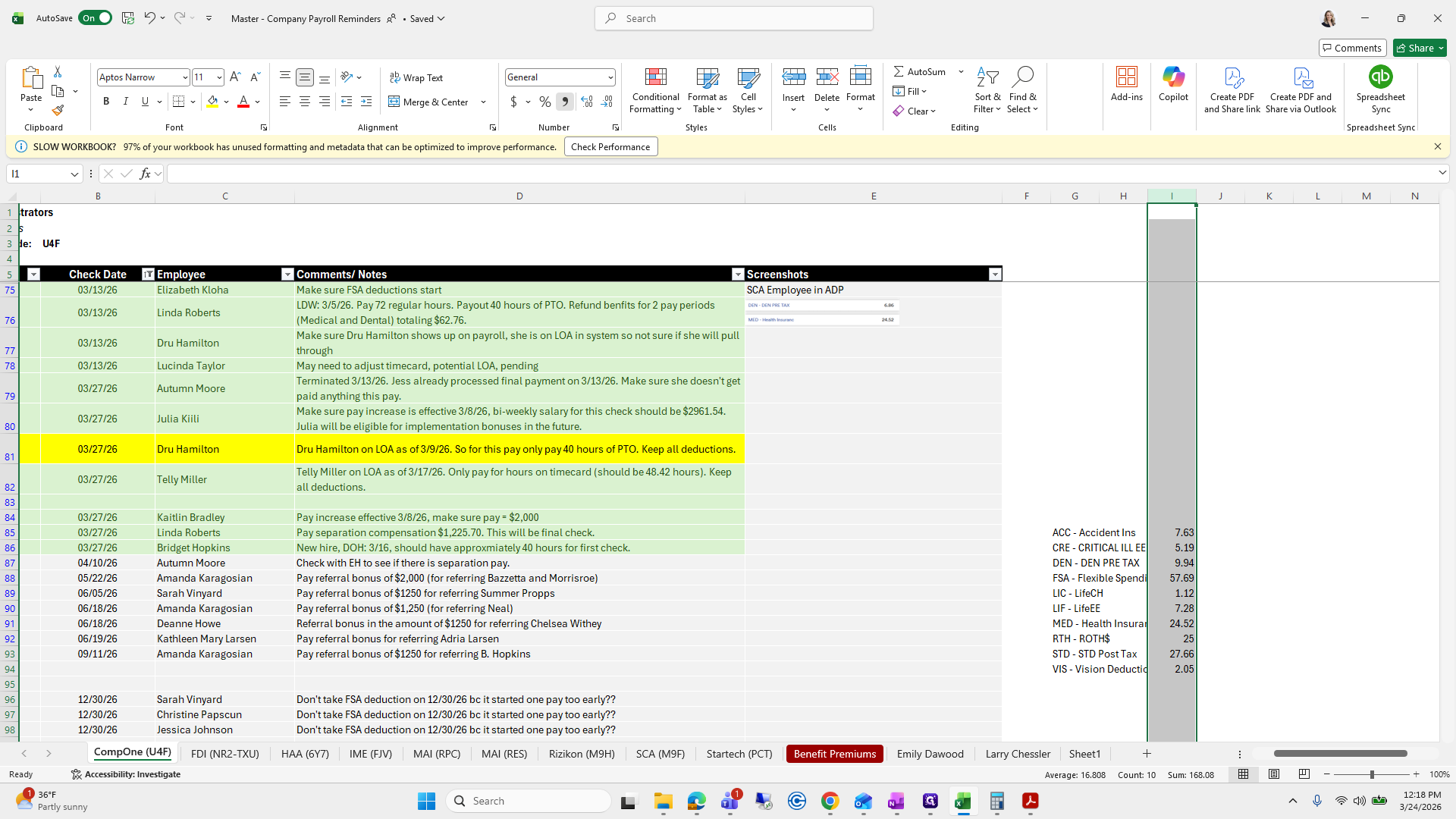Click the Add-ins icon
Image resolution: width=1456 pixels, height=819 pixels.
click(x=1126, y=77)
